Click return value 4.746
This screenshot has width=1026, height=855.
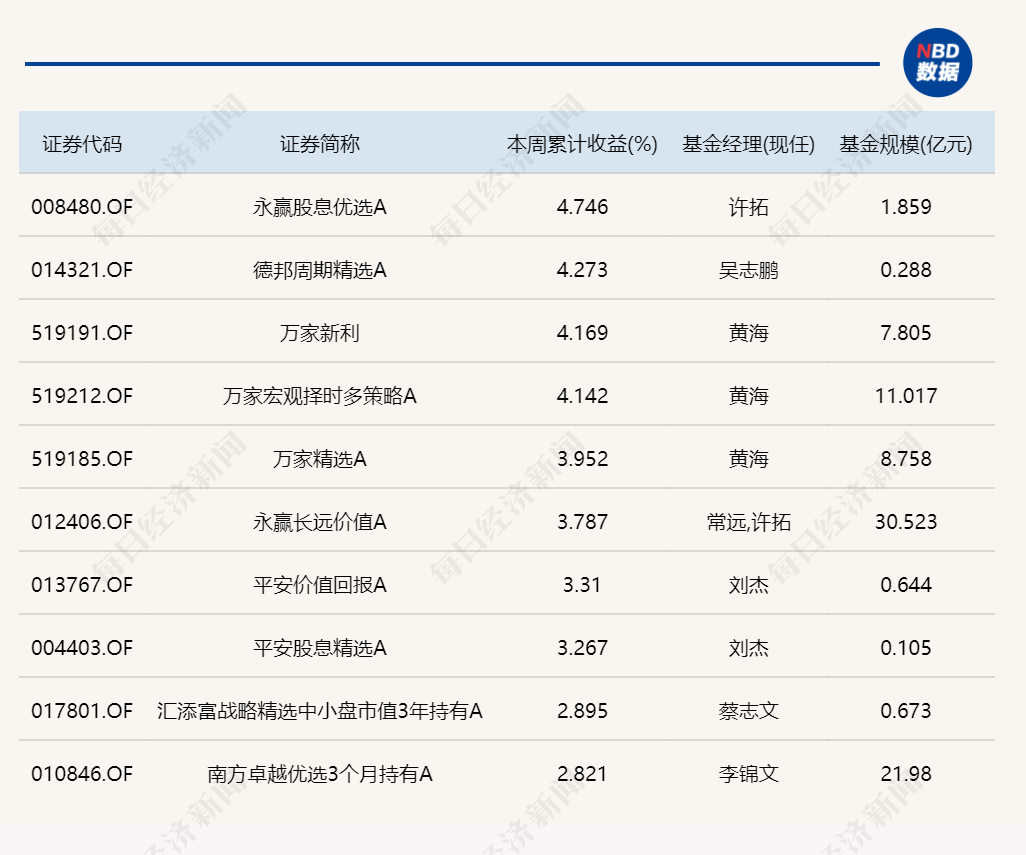pos(582,207)
